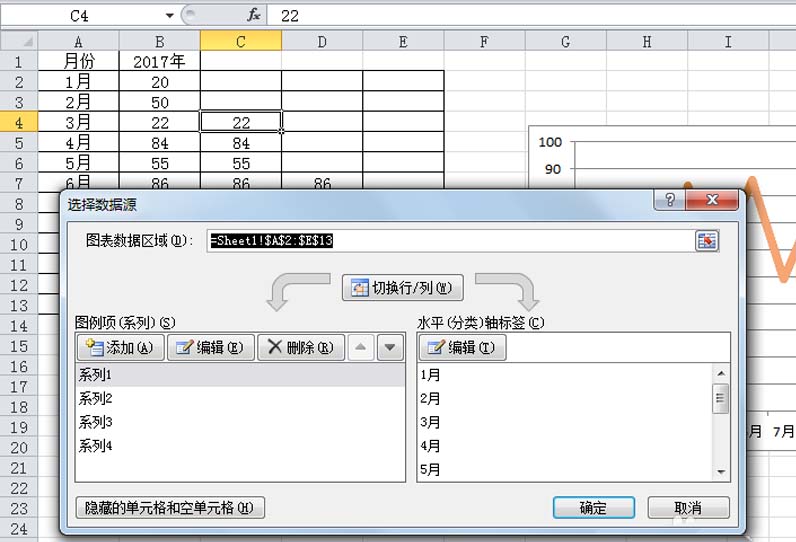Select 系列1 in the series list

96,375
